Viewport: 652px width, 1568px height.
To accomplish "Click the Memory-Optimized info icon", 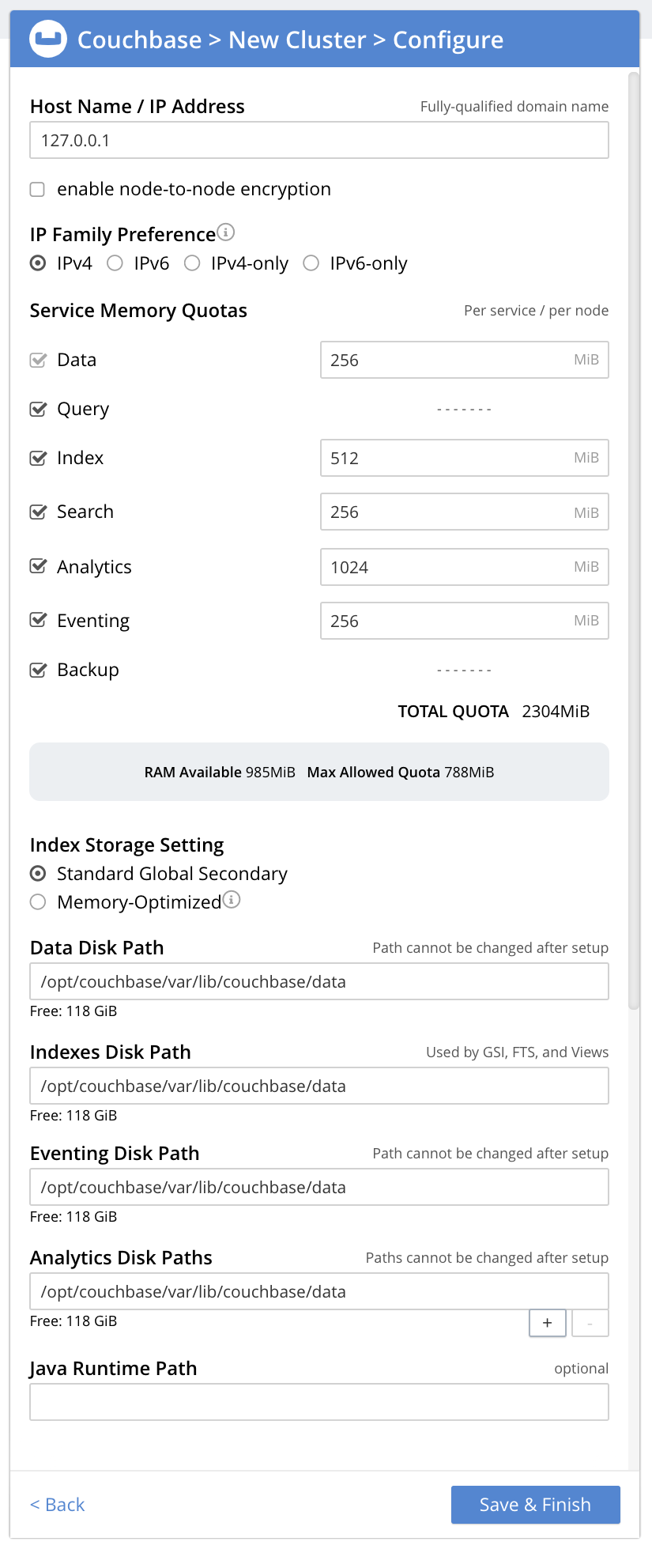I will [x=232, y=900].
